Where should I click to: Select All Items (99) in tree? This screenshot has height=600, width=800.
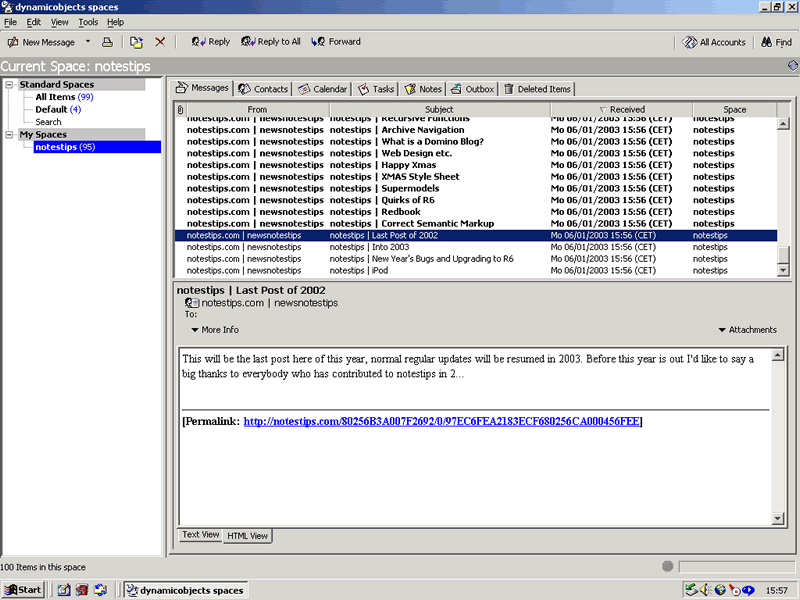(x=64, y=97)
